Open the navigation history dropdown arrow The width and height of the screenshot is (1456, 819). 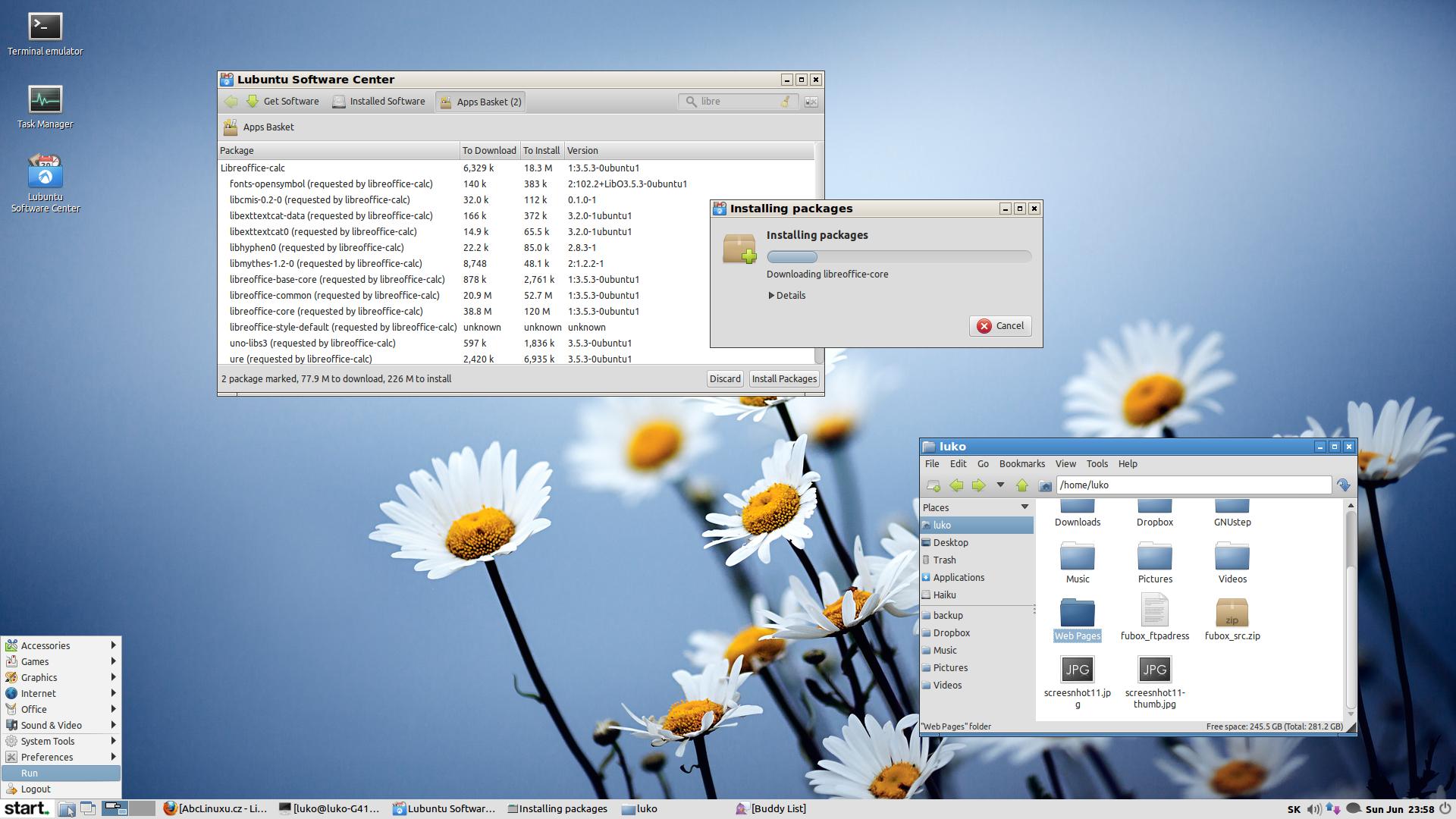(x=1000, y=485)
